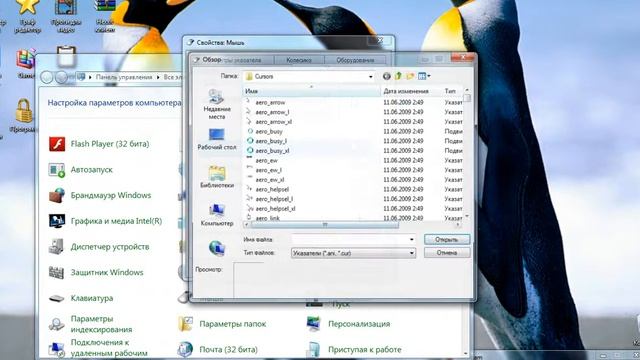Open Network location globe icon in Browse sidebar
Image resolution: width=640 pixels, height=360 pixels.
click(216, 248)
